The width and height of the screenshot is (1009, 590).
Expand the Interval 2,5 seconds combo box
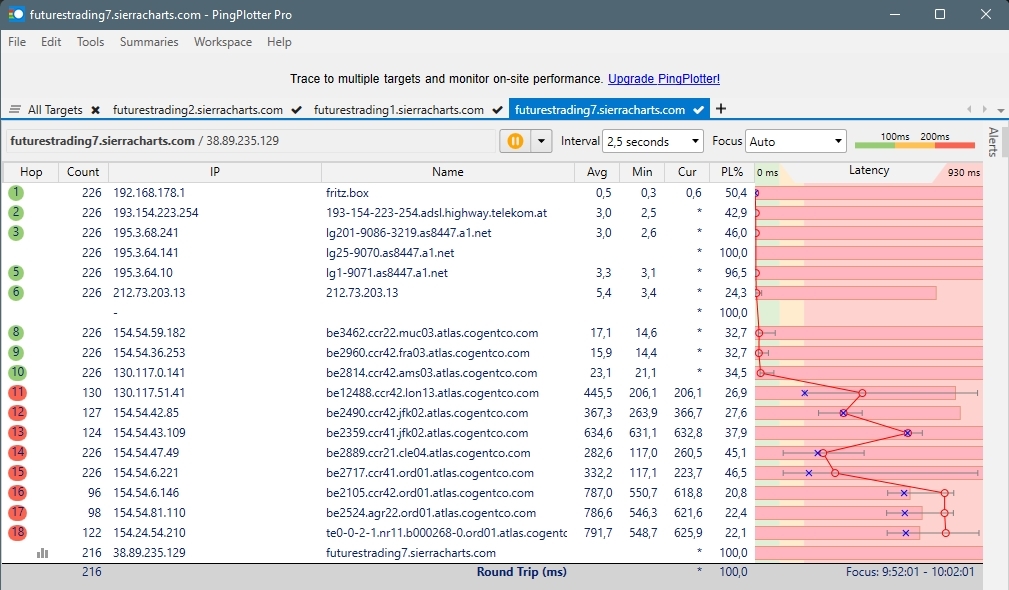pyautogui.click(x=653, y=142)
